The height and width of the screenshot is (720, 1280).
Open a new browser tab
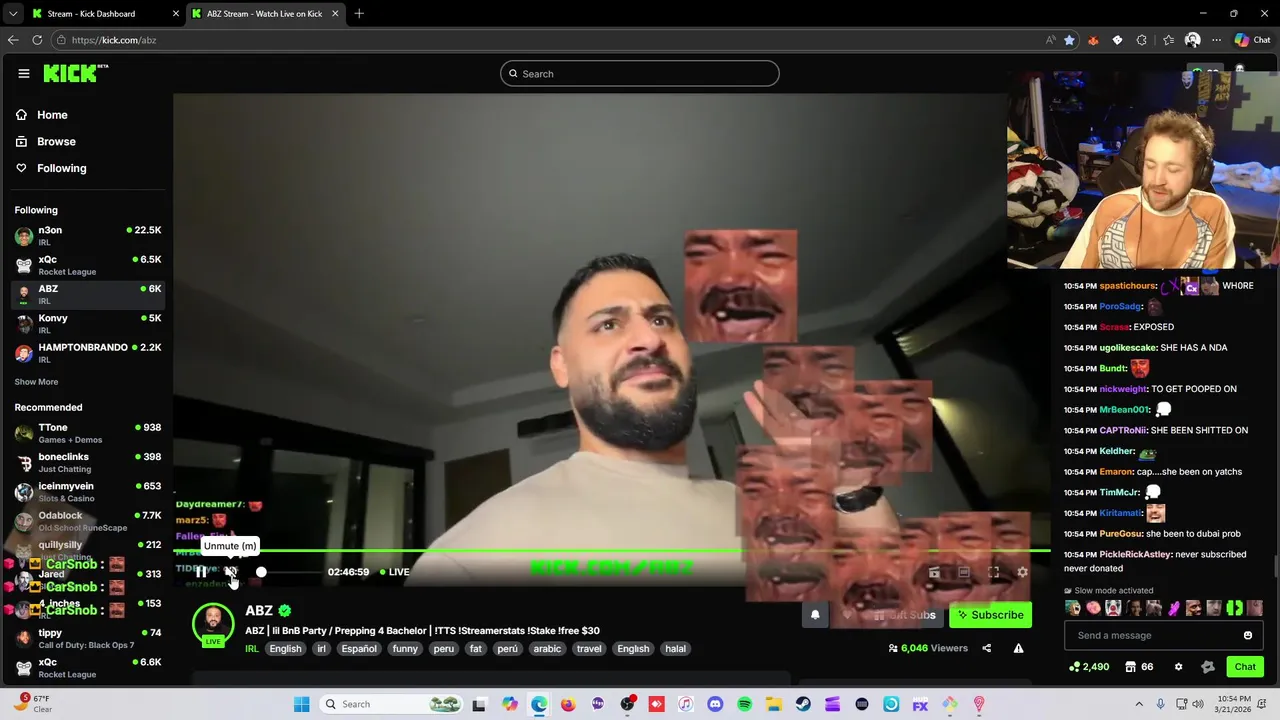tap(359, 14)
